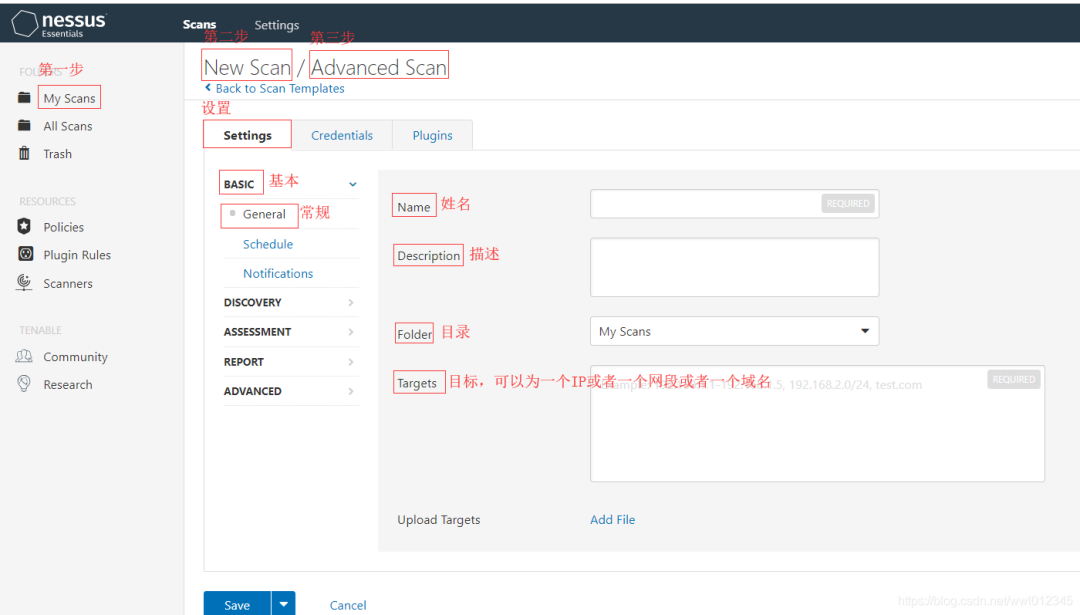Screen dimensions: 1080x615
Task: Expand the DISCOVERY section
Action: tap(291, 302)
